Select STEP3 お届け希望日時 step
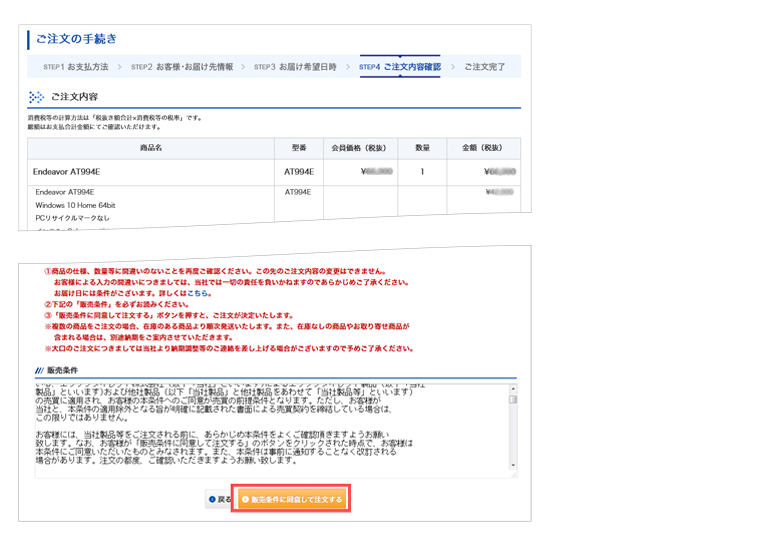 coord(295,67)
